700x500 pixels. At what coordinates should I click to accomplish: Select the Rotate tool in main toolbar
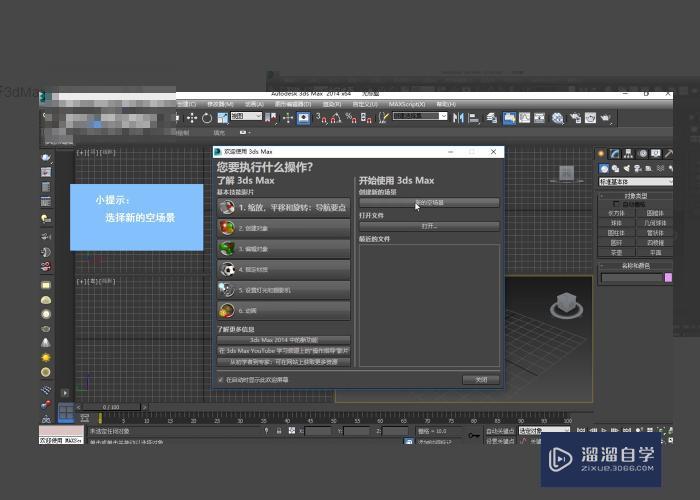206,118
